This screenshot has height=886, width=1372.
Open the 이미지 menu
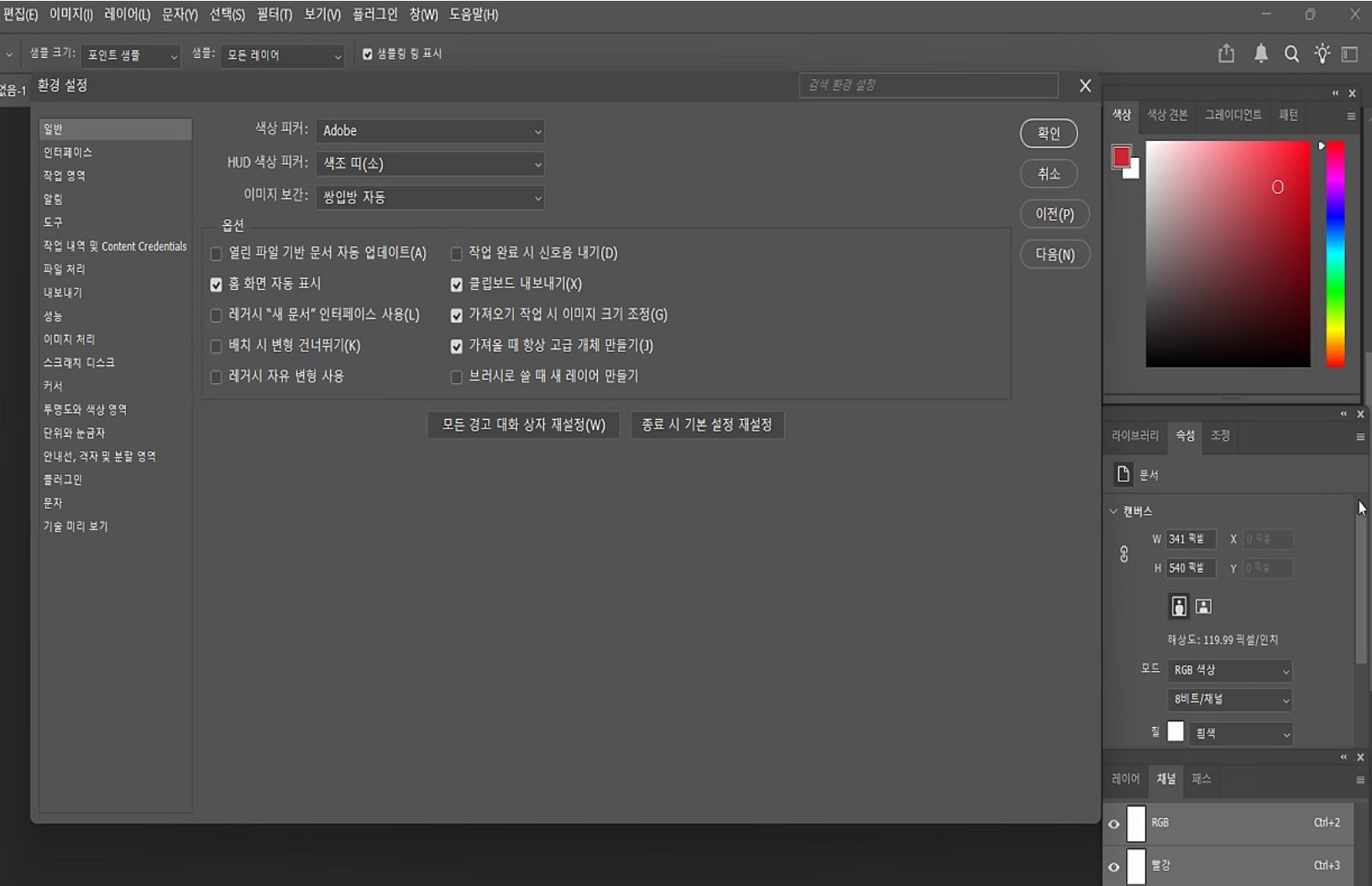tap(71, 15)
